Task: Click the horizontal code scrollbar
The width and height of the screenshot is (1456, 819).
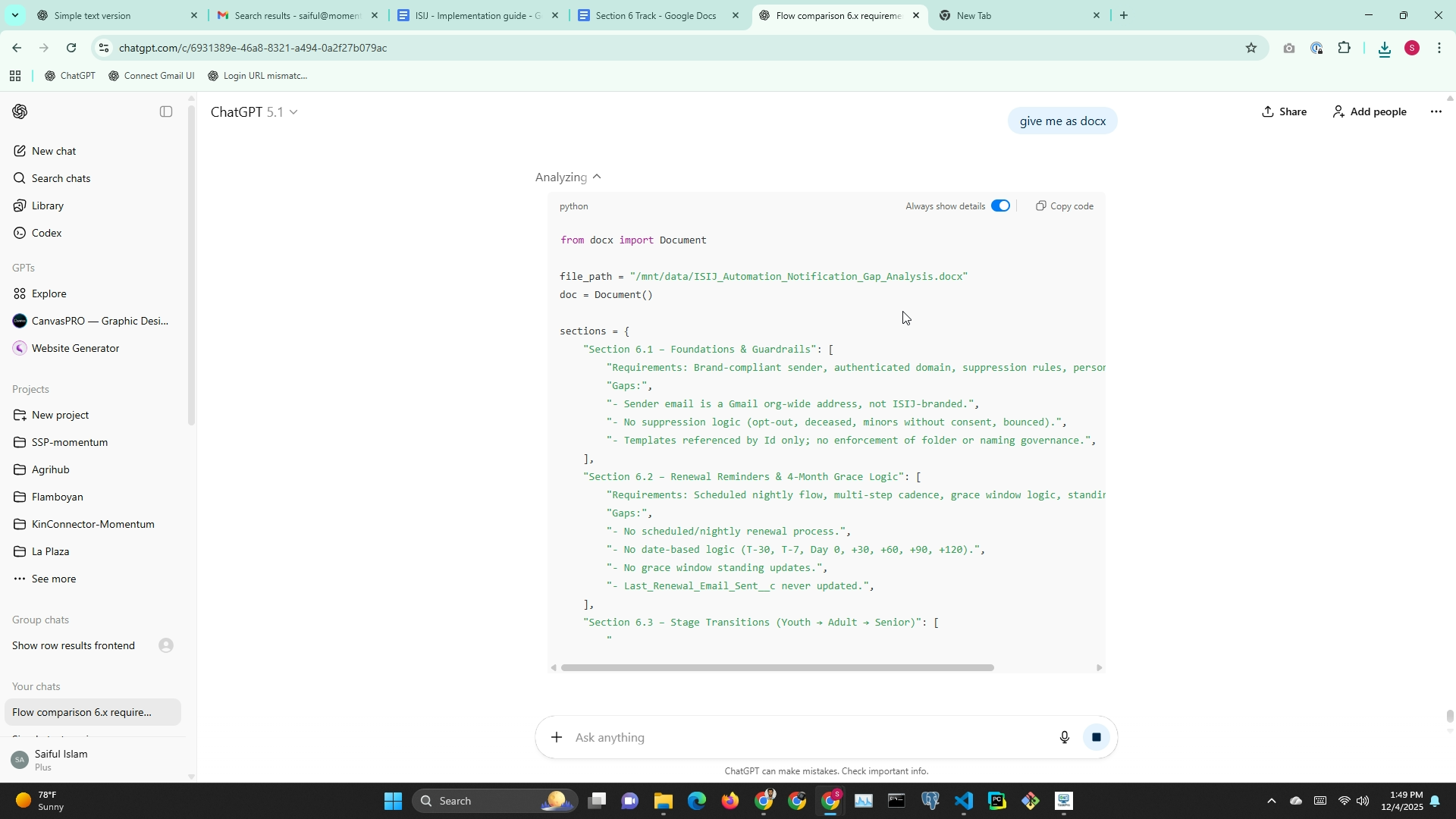Action: pos(777,668)
